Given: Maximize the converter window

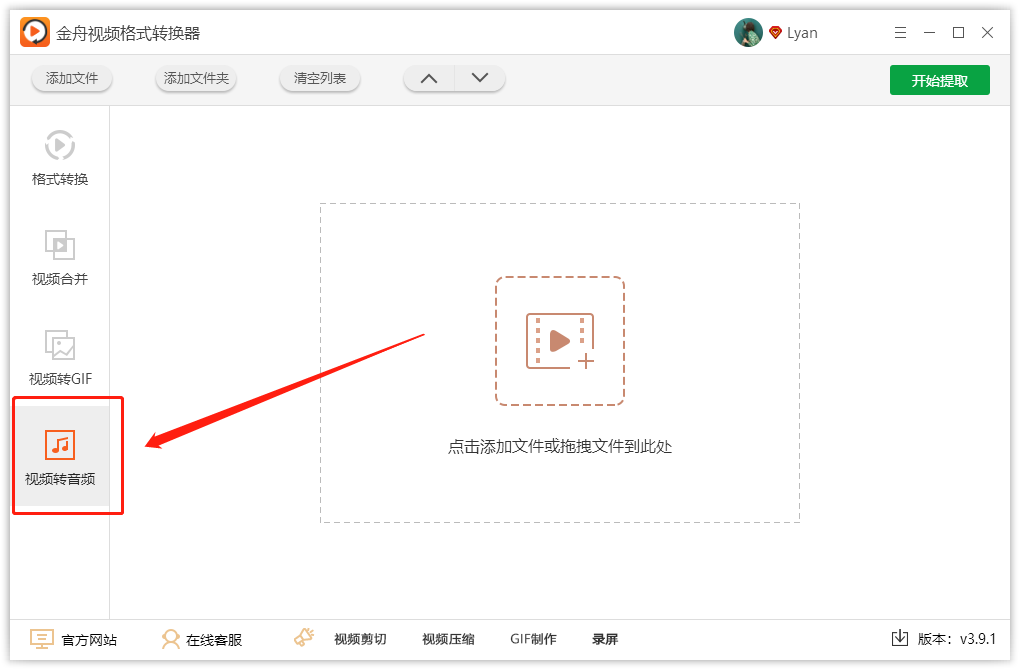Looking at the screenshot, I should coord(958,33).
